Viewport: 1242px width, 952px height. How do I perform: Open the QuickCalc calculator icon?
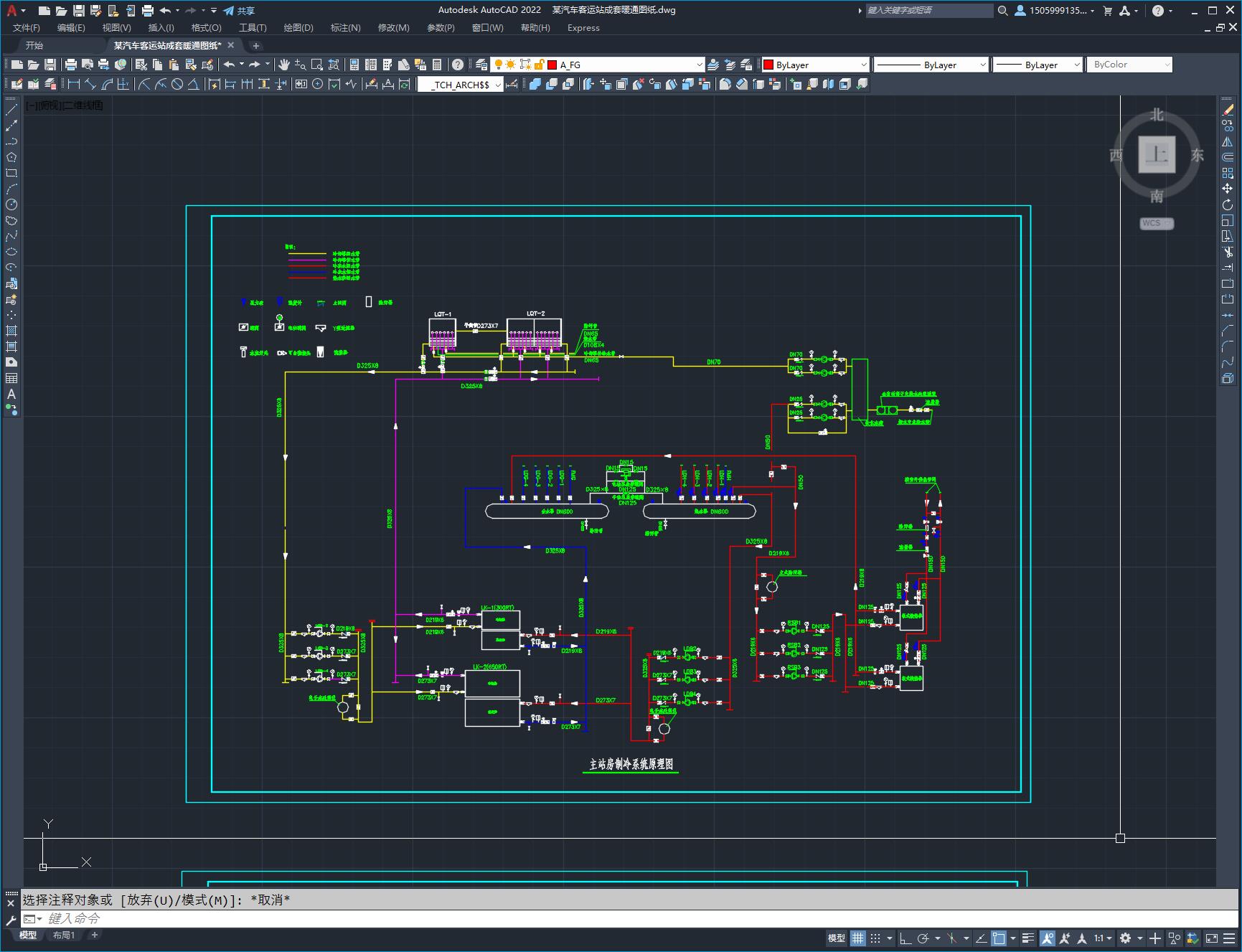(437, 65)
